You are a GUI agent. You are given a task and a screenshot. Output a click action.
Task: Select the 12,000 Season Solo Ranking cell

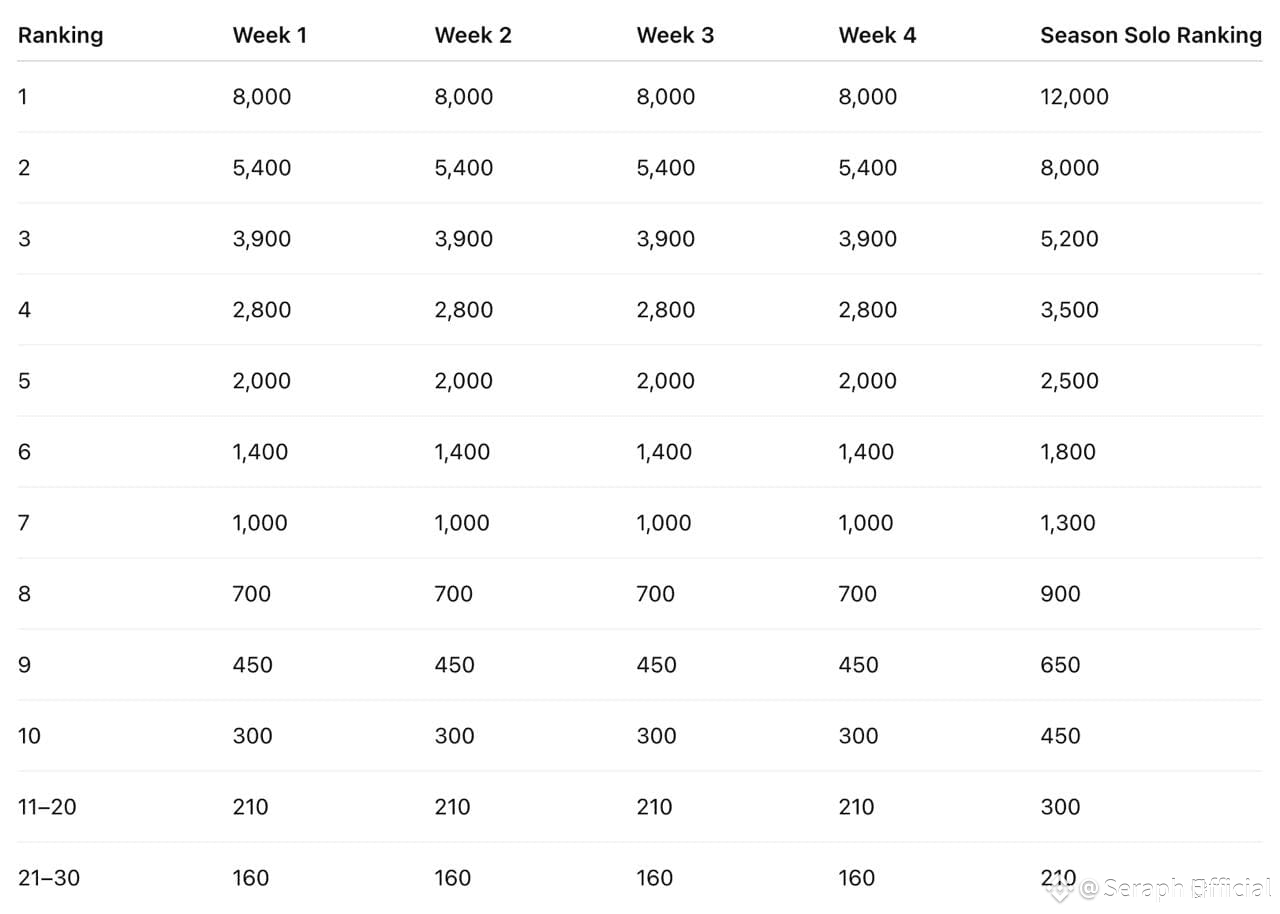click(1074, 97)
